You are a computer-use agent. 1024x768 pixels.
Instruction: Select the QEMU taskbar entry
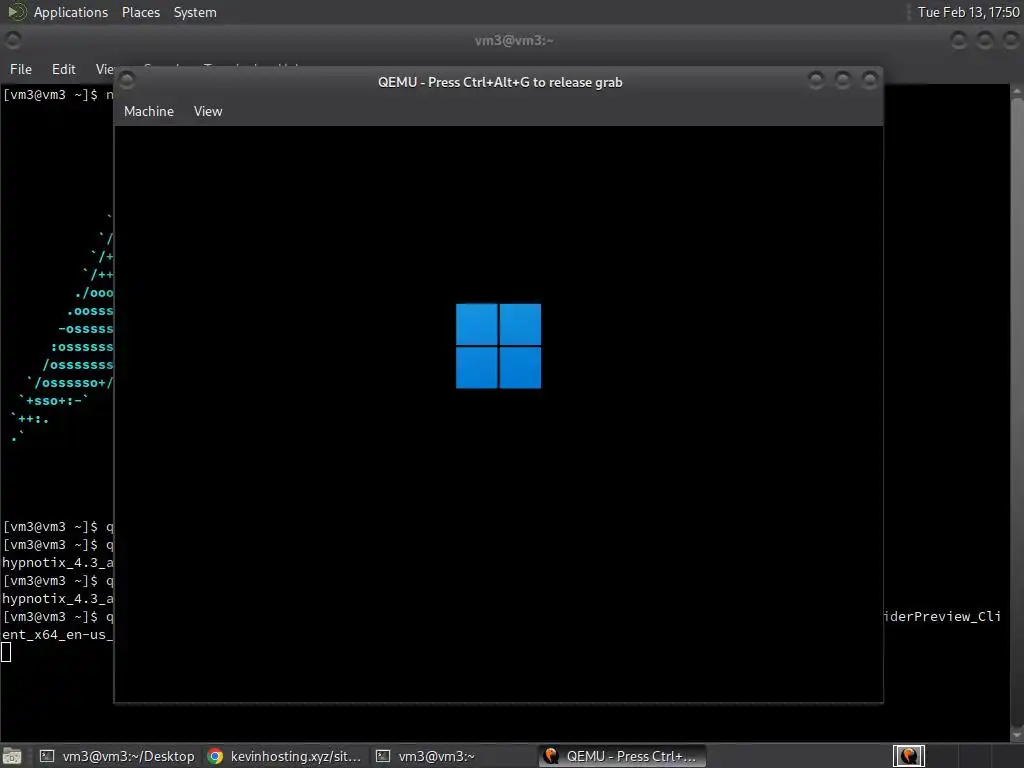click(622, 756)
